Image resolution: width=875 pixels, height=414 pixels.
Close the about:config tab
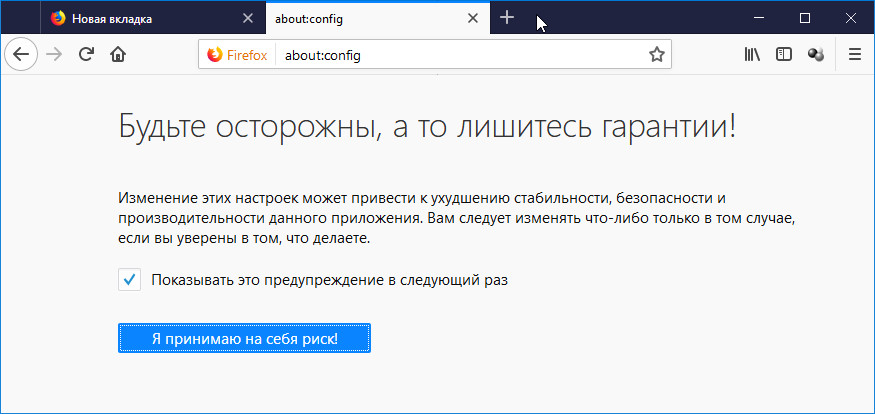[473, 18]
